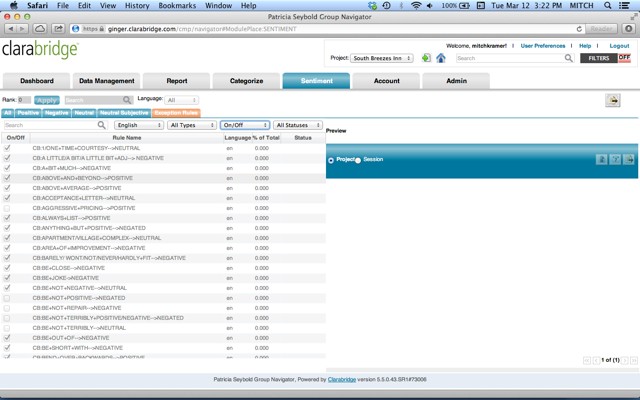Reload the page with the address bar icon

point(579,29)
